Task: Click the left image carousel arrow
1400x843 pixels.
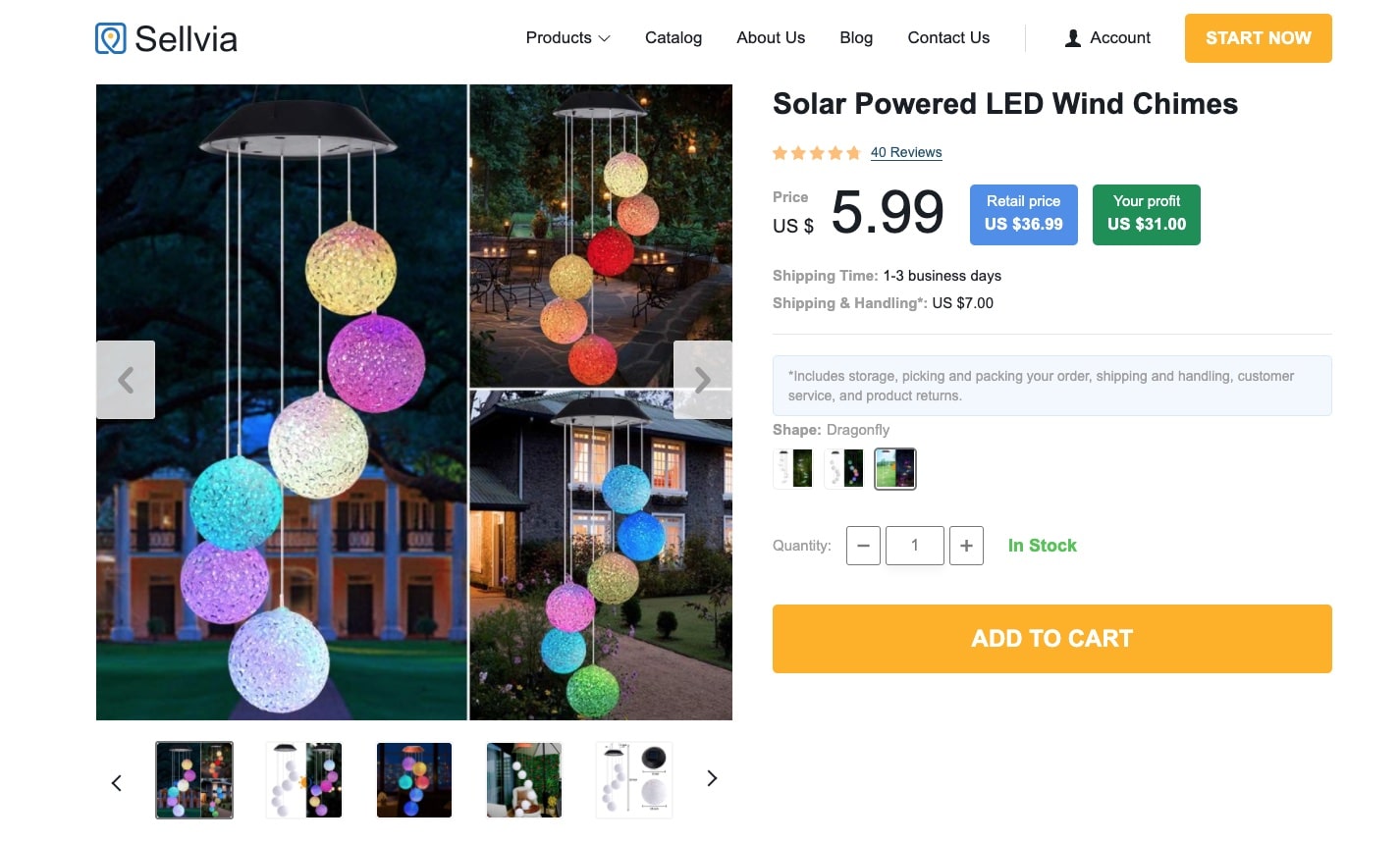Action: coord(126,380)
